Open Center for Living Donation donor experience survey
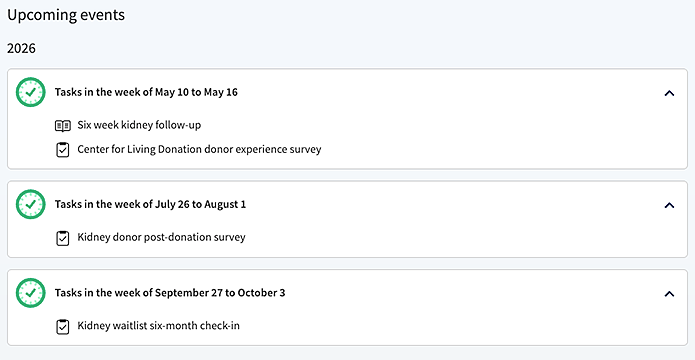 (x=199, y=149)
